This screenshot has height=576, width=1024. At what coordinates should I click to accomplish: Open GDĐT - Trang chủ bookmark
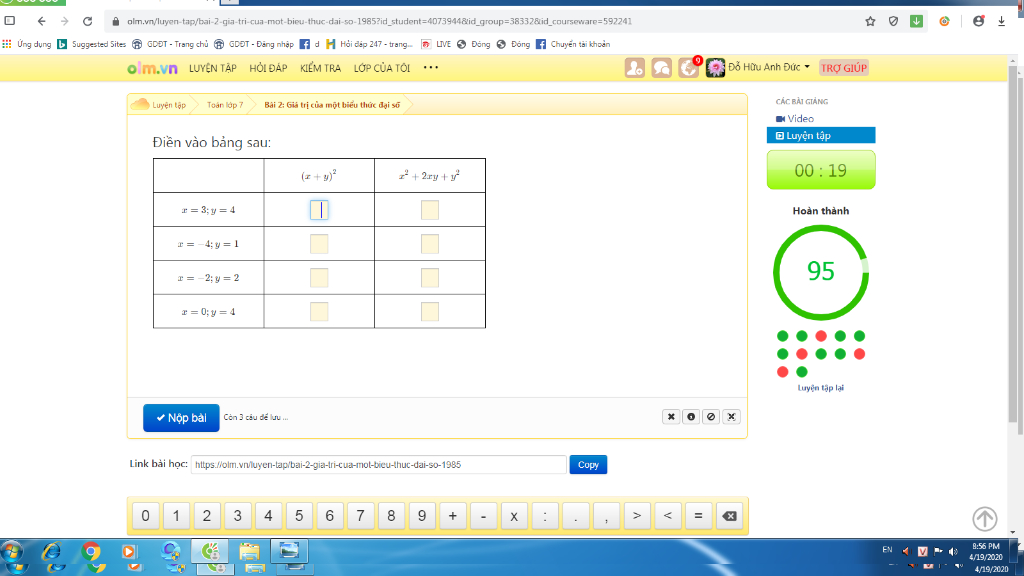[170, 44]
